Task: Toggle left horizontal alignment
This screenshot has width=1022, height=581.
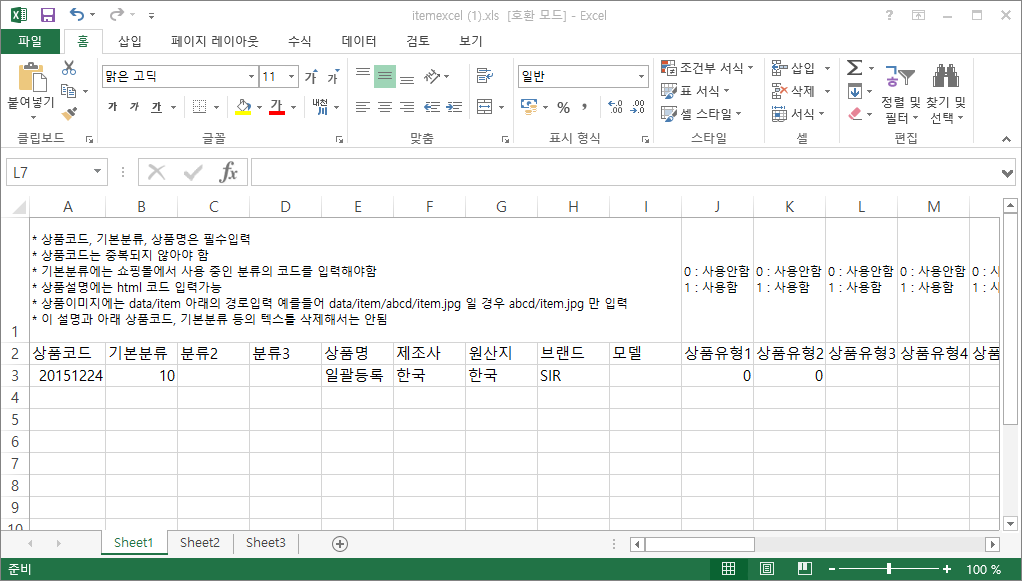Action: point(363,106)
